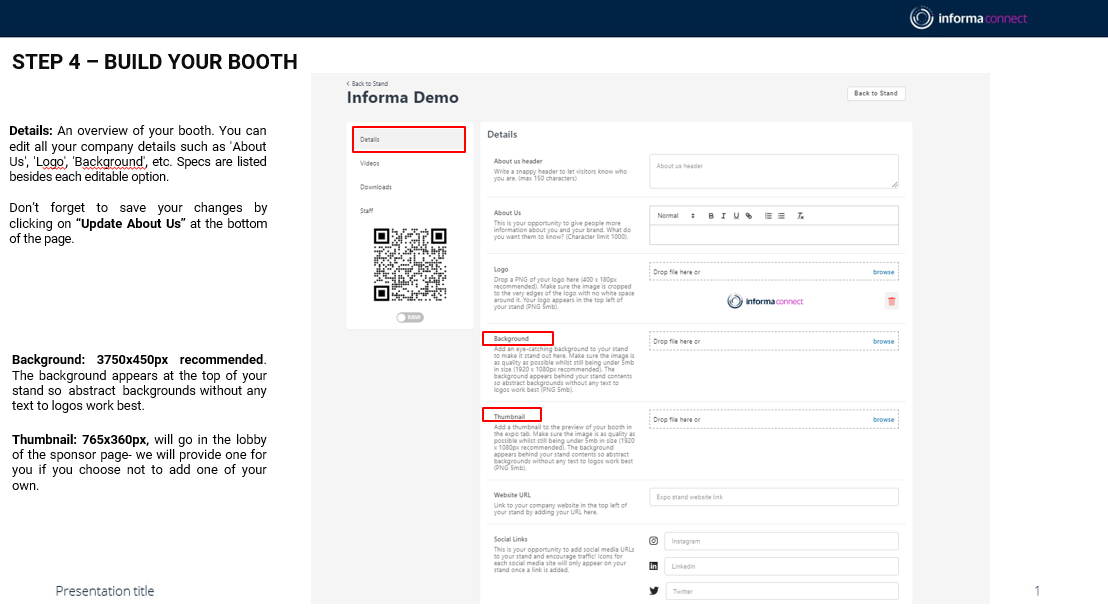Browse for a background image file
This screenshot has height=612, width=1108.
(883, 342)
